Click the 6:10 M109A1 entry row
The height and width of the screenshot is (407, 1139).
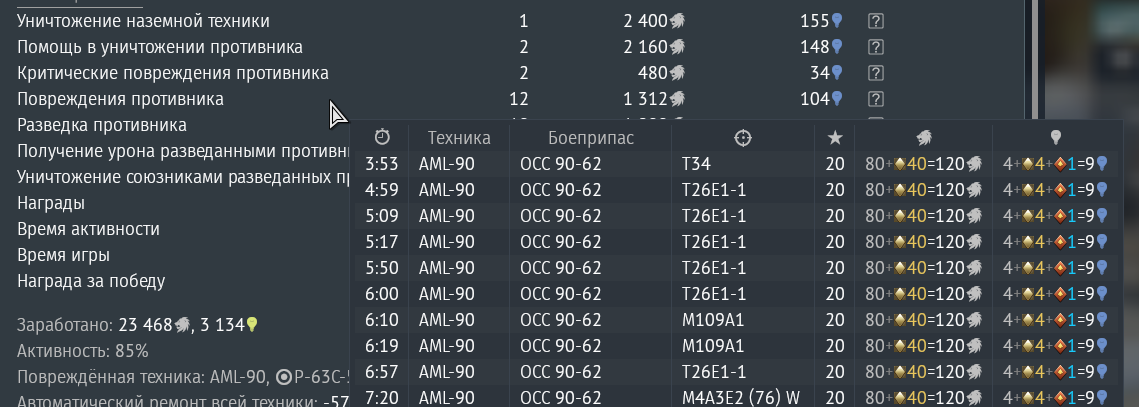[737, 320]
